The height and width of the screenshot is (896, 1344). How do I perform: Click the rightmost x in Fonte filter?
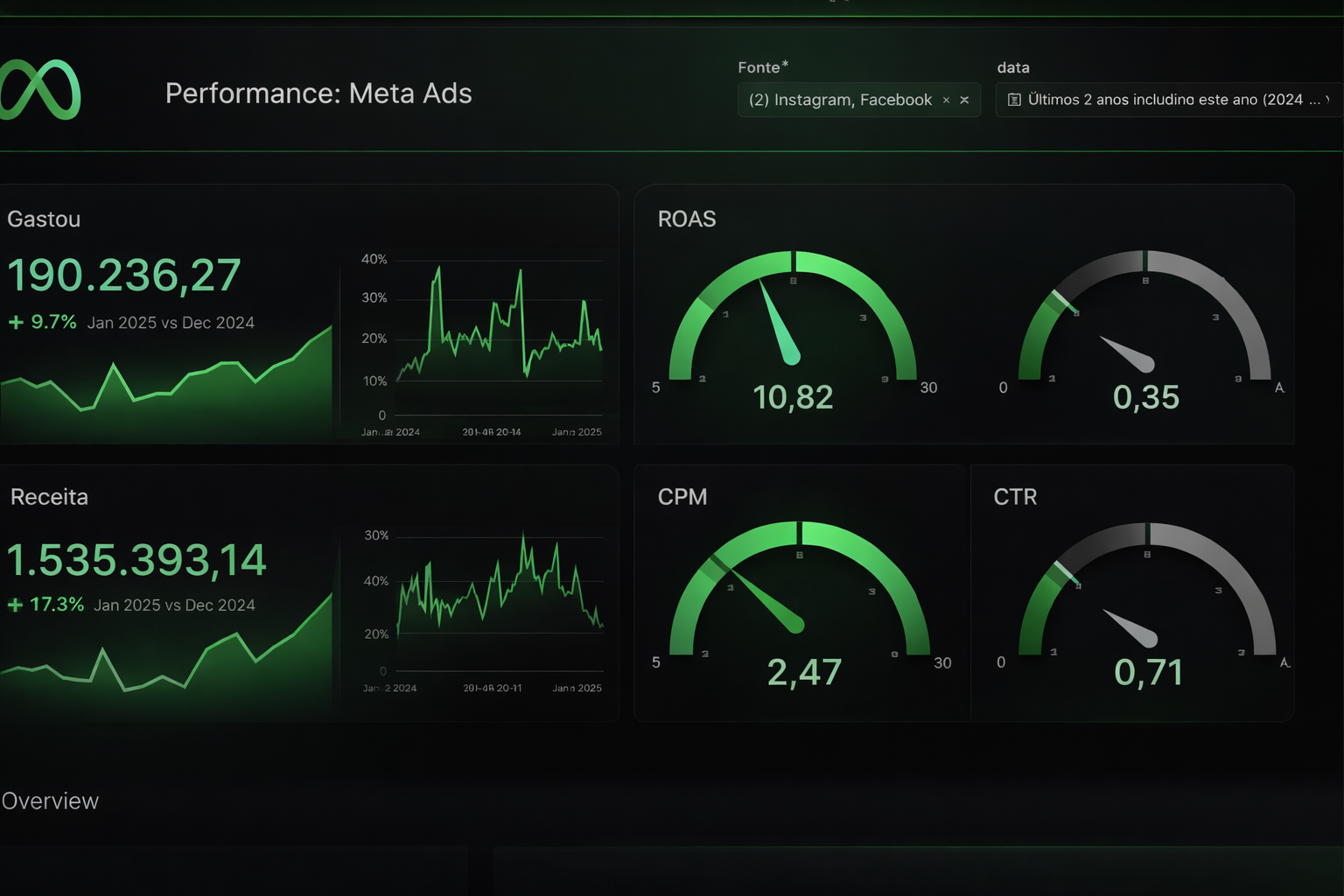[x=964, y=101]
